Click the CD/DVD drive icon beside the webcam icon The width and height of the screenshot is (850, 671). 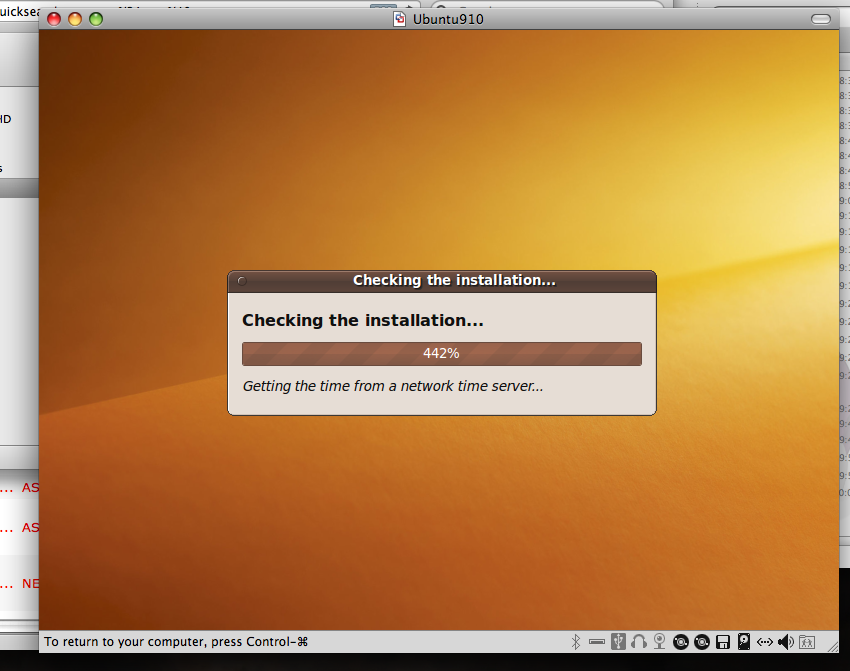(681, 642)
